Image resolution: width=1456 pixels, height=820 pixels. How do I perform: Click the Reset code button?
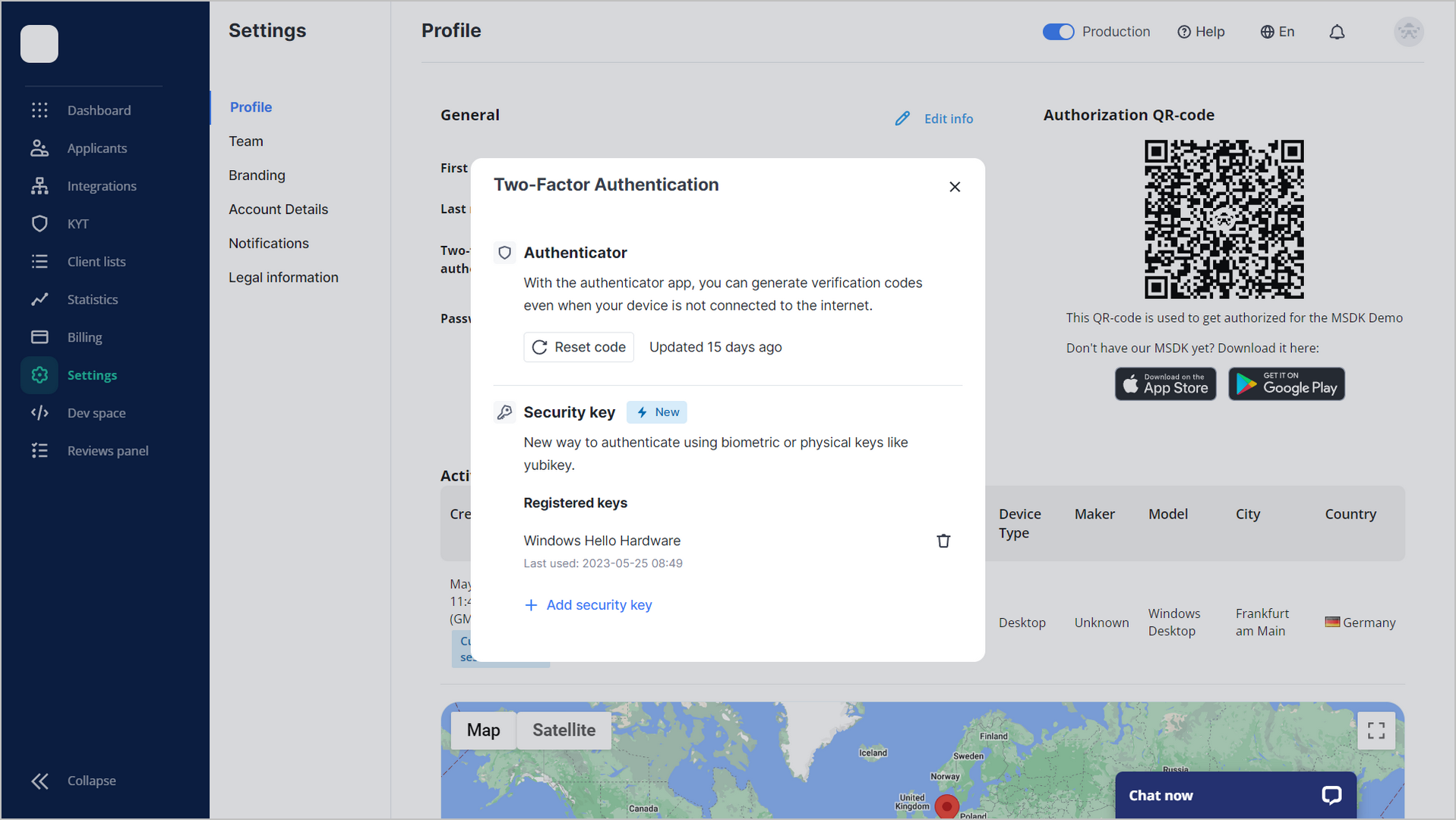click(x=578, y=347)
